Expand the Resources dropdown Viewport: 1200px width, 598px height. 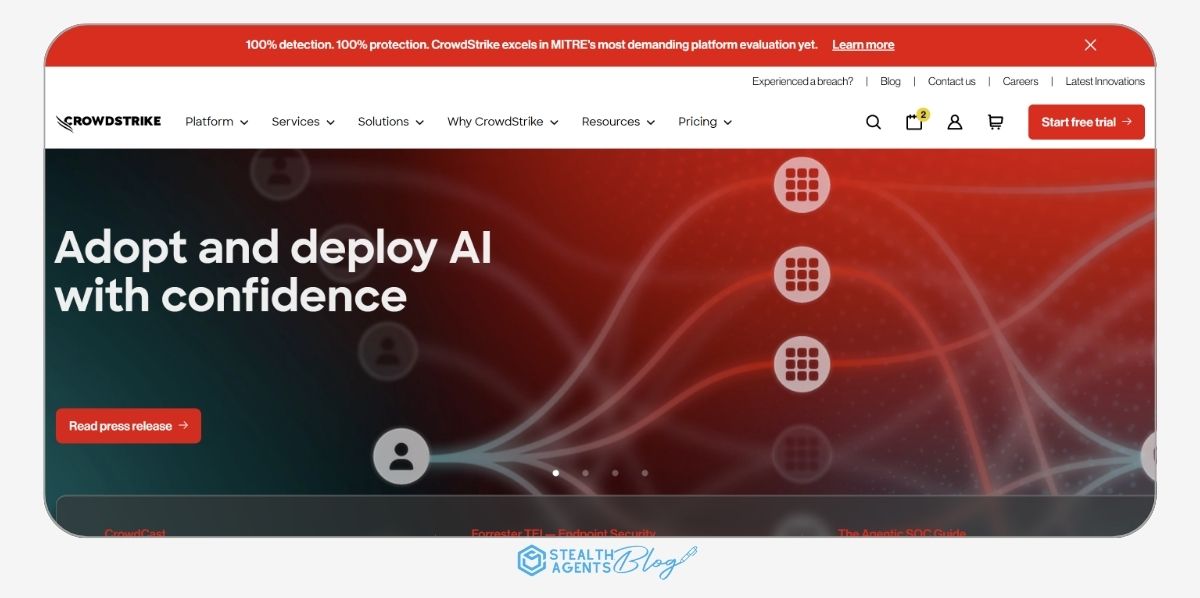618,121
